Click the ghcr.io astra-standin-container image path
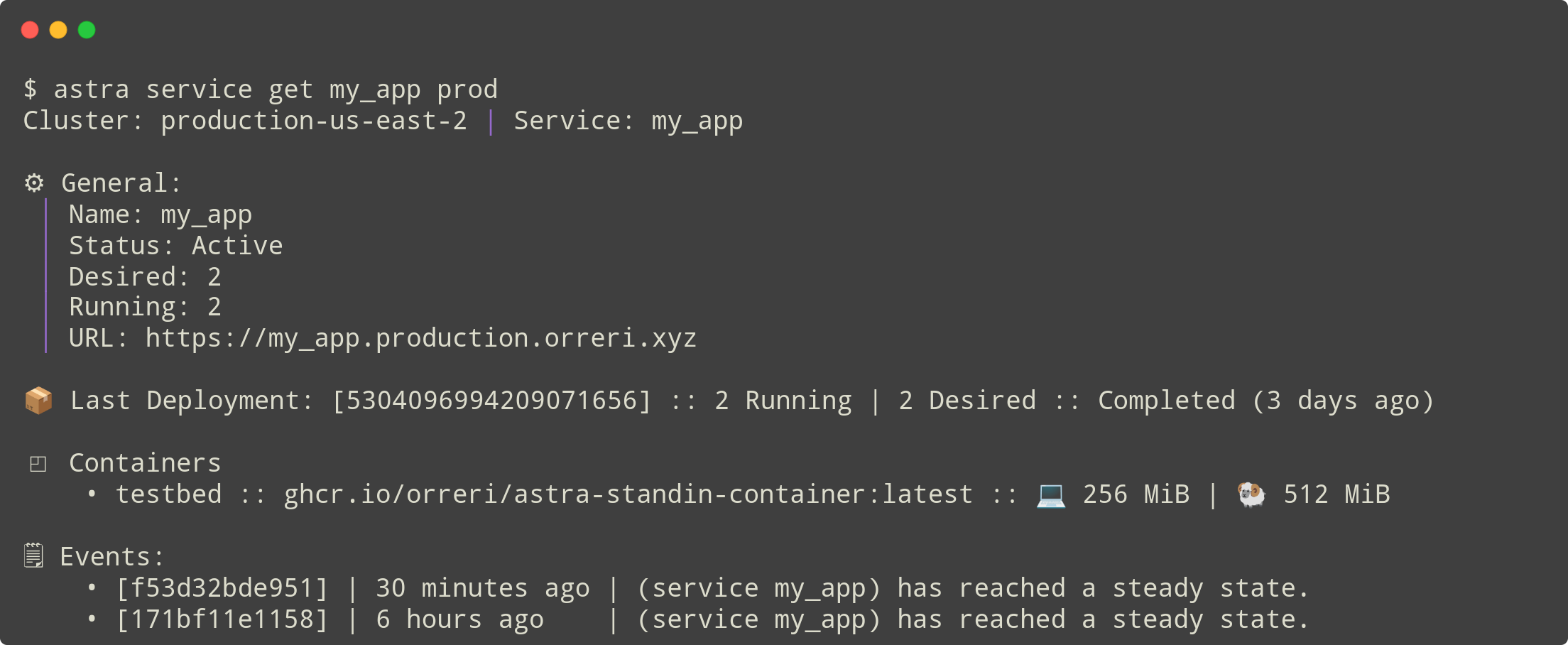 point(628,494)
